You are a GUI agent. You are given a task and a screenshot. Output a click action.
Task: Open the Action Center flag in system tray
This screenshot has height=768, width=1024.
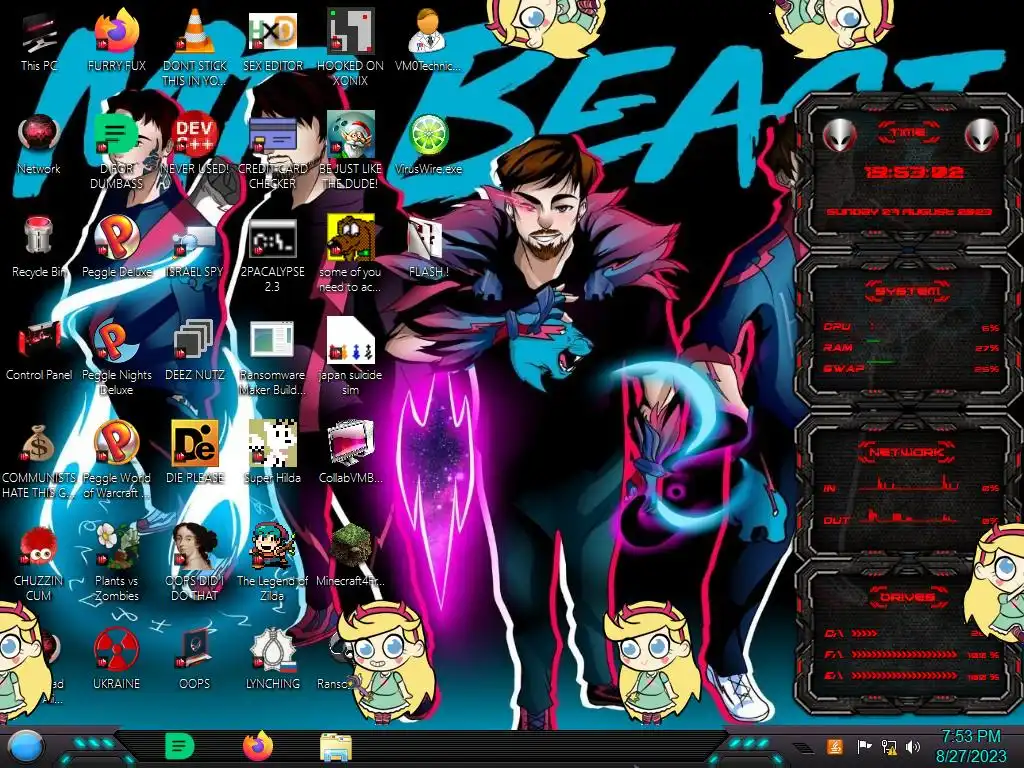[x=863, y=746]
